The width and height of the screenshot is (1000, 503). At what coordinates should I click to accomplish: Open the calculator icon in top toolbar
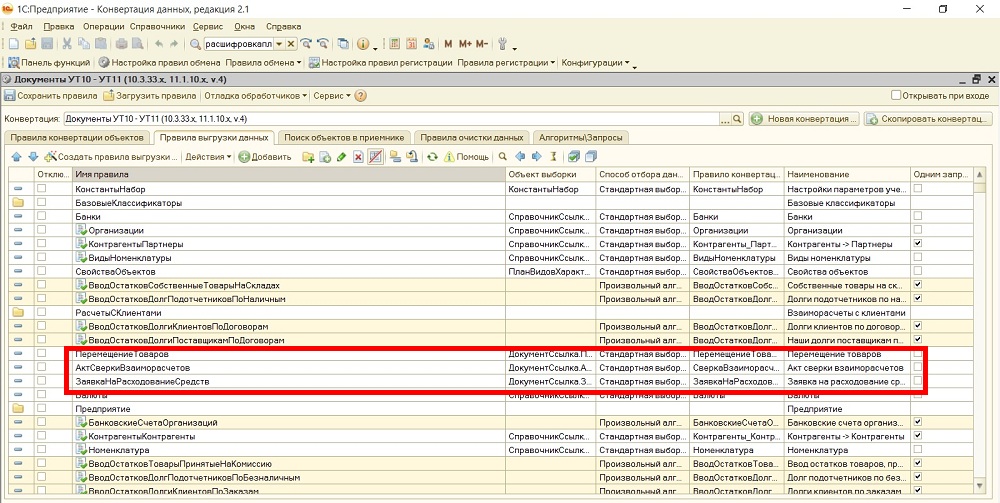[x=393, y=44]
